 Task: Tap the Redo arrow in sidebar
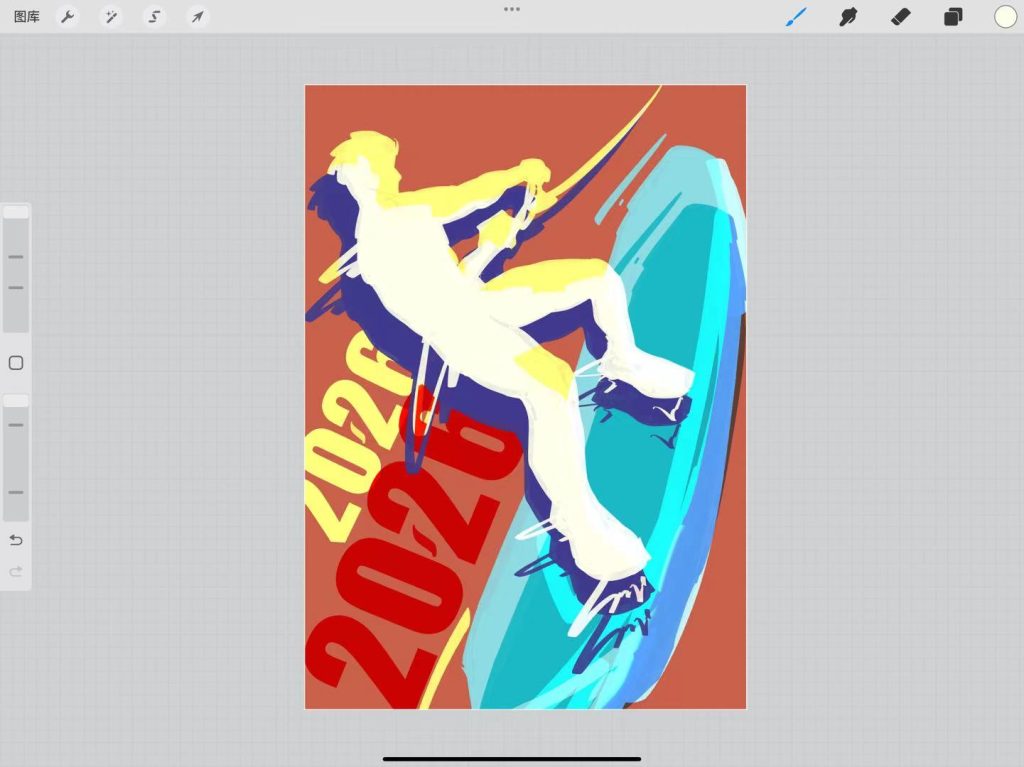coord(16,572)
